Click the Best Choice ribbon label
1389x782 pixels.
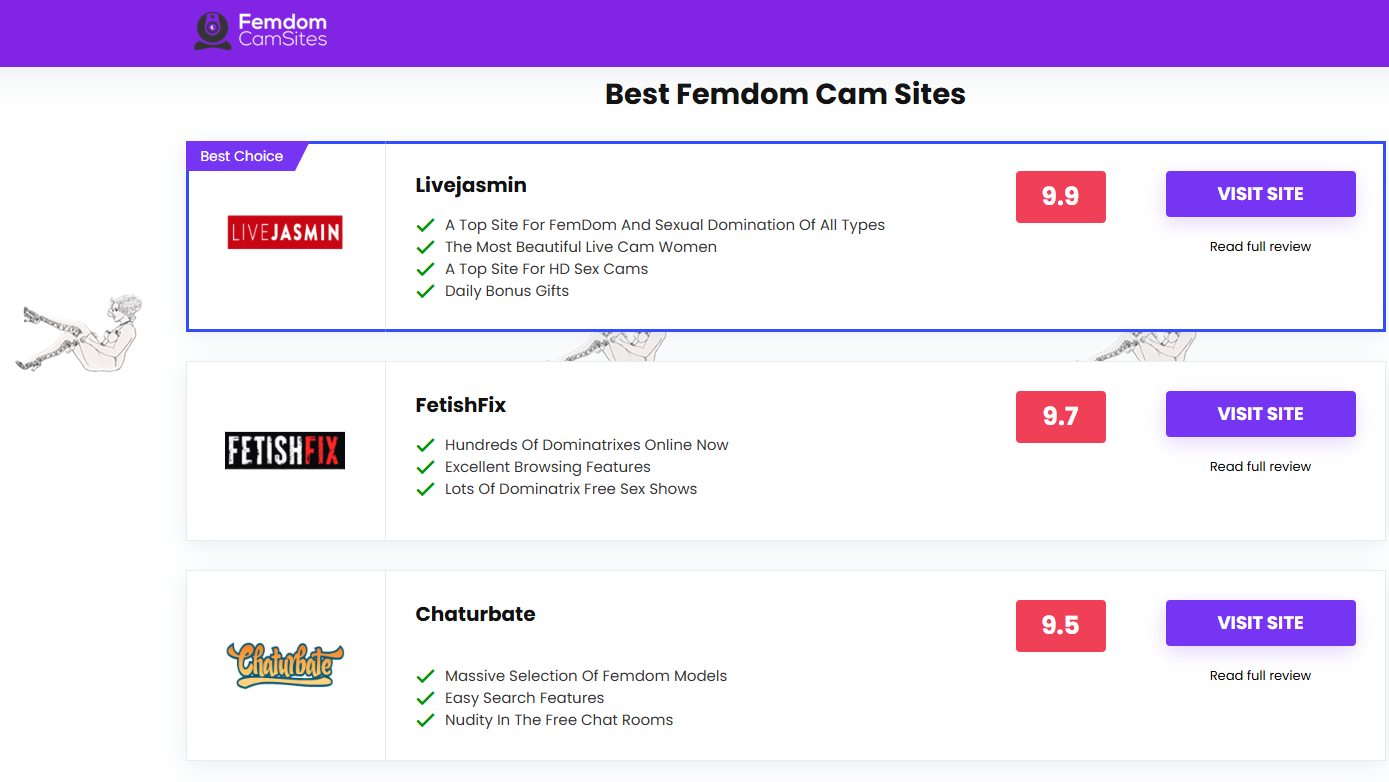(242, 156)
